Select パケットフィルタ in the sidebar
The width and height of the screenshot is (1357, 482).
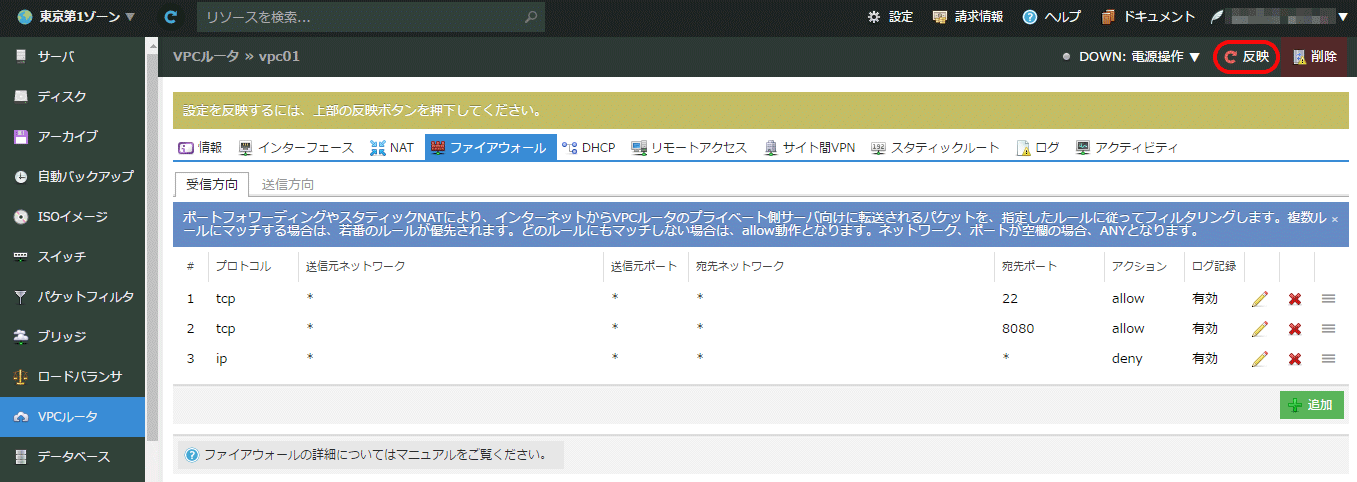(x=72, y=297)
